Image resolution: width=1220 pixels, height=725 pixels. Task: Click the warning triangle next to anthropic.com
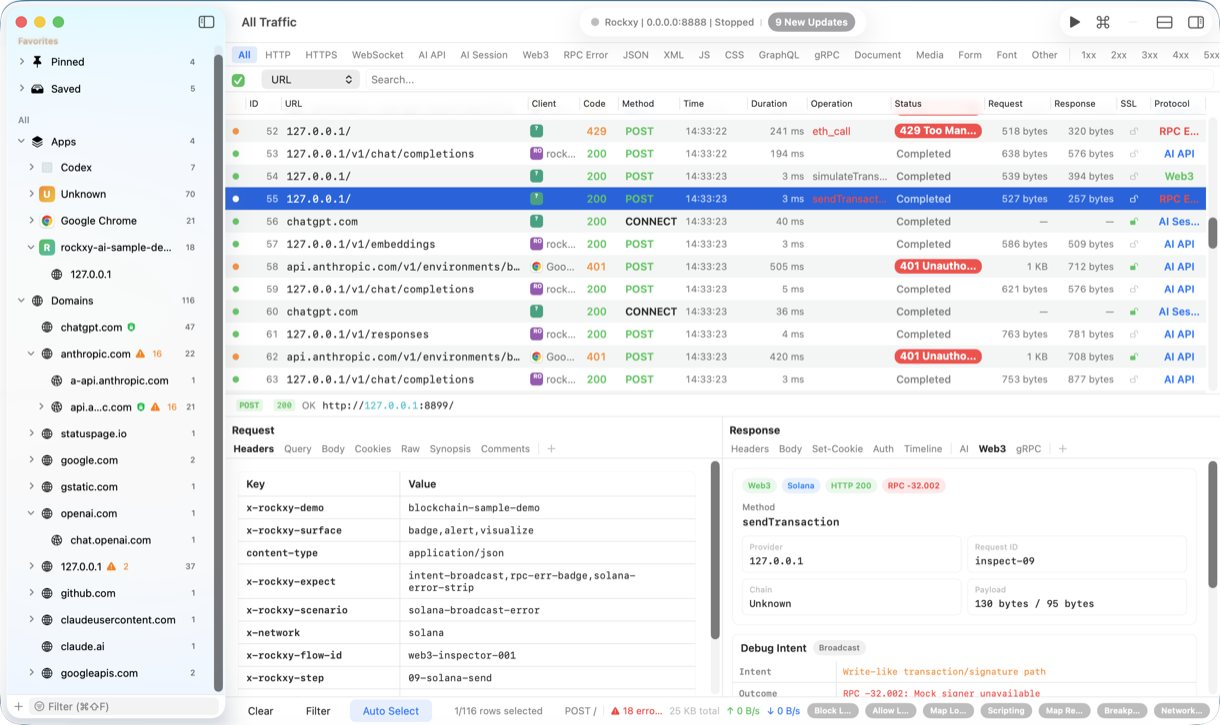[141, 354]
